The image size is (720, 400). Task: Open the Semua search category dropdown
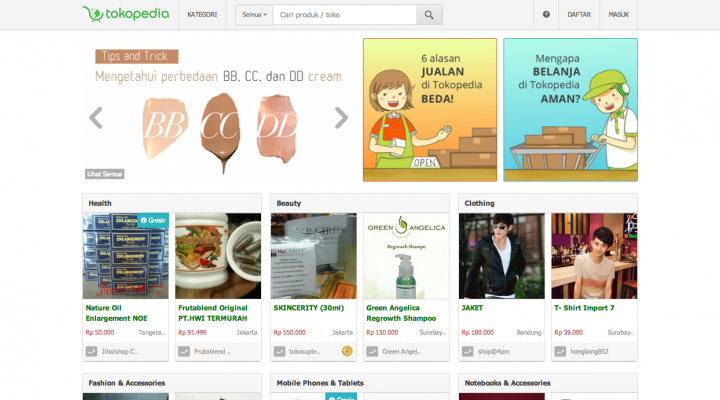point(254,15)
